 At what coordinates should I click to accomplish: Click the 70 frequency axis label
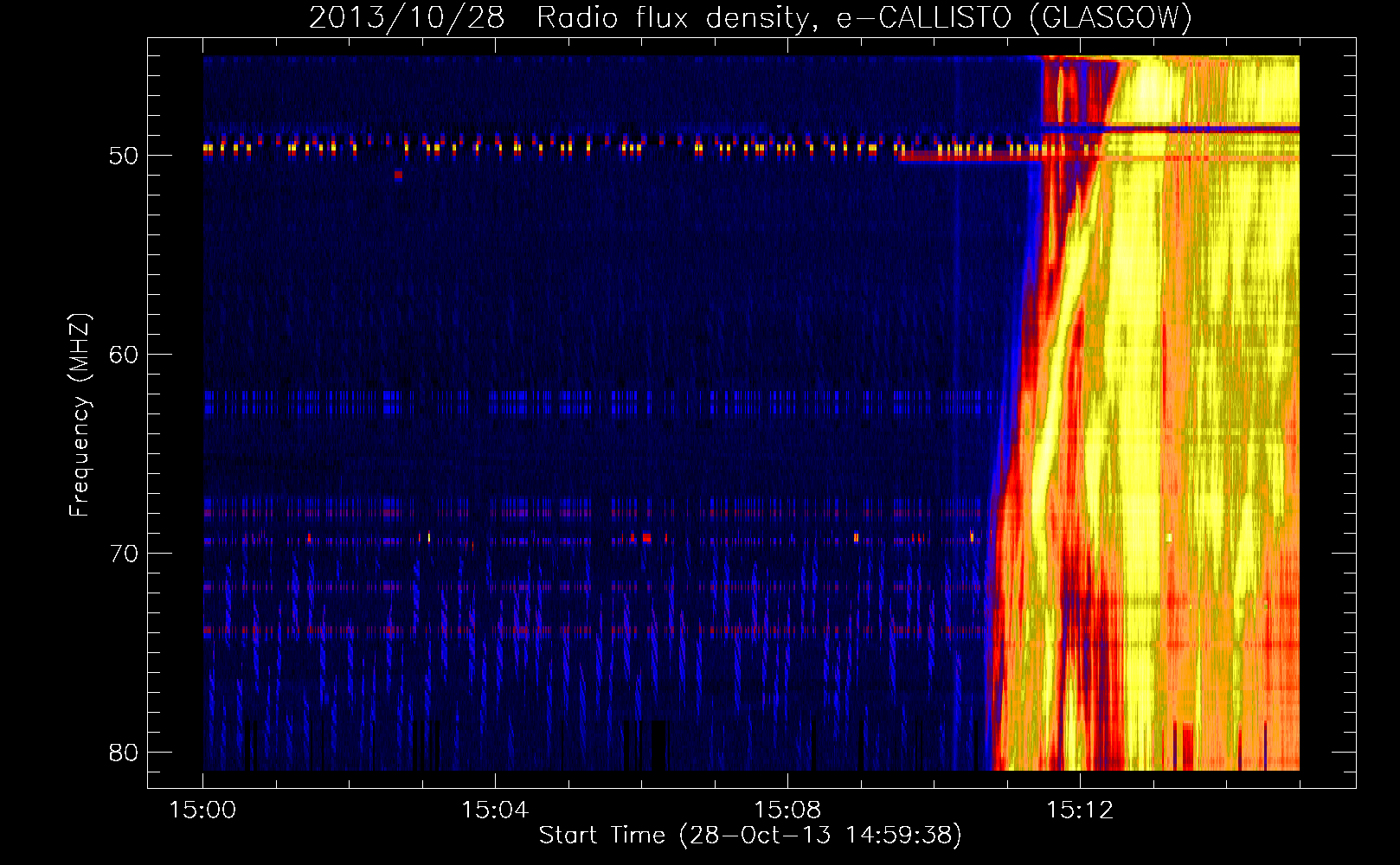pyautogui.click(x=124, y=554)
